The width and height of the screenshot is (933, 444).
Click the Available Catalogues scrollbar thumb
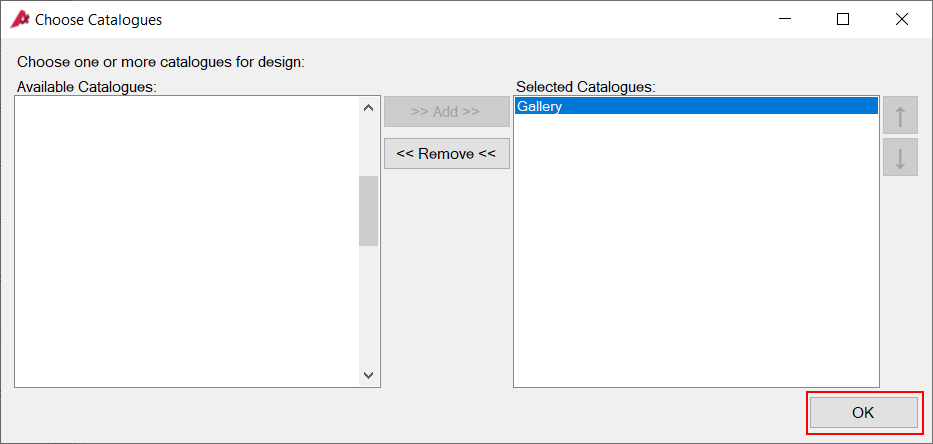tap(368, 211)
